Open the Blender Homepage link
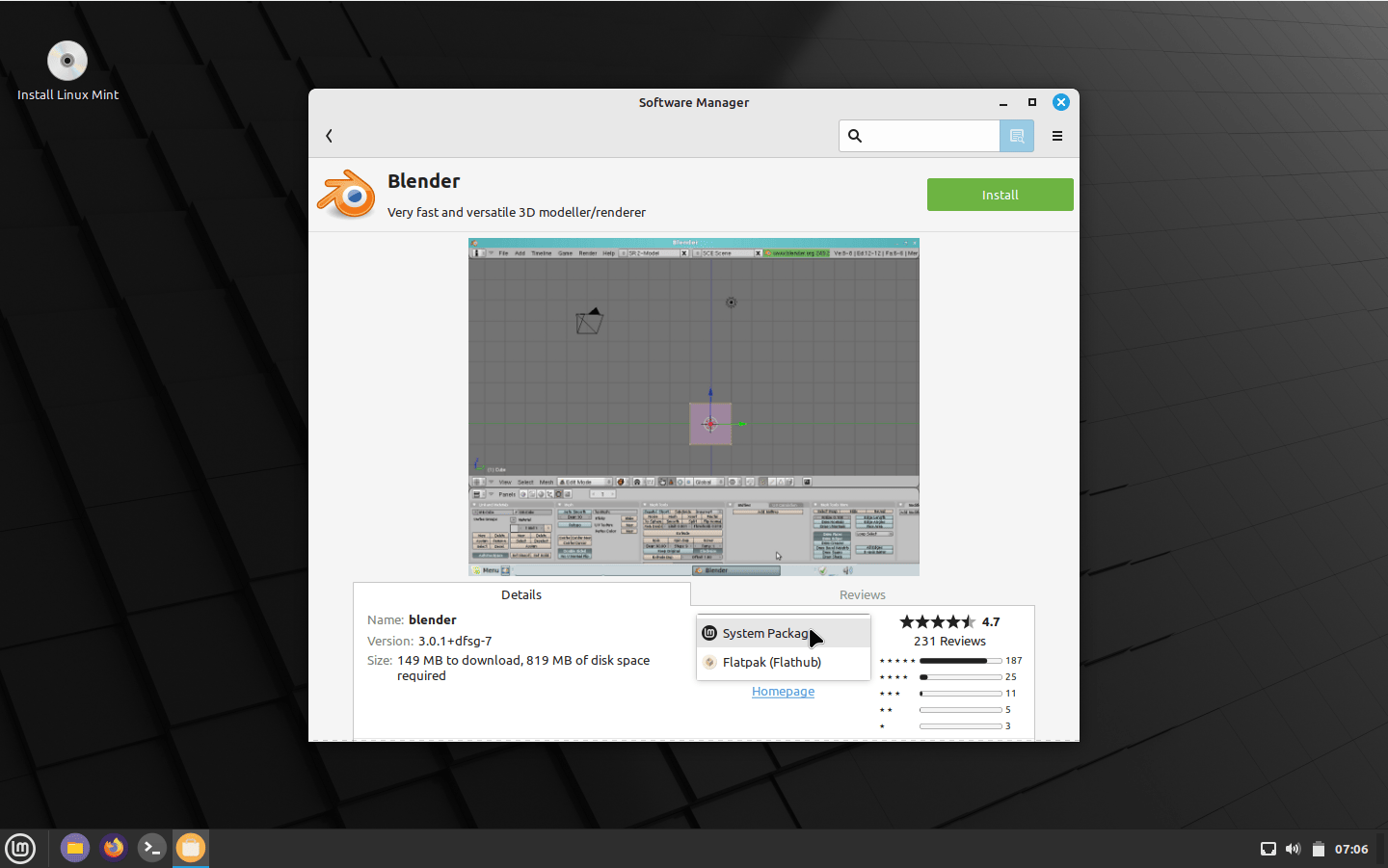This screenshot has width=1388, height=868. click(783, 691)
